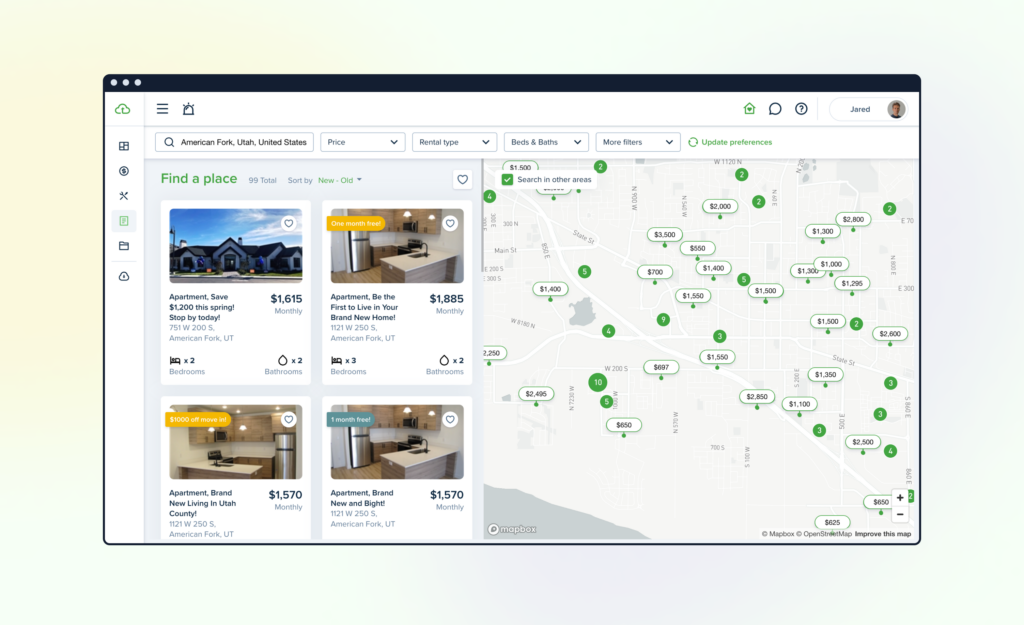Open the cloud download sidebar icon
Screen dimensions: 1024x625
pos(124,277)
